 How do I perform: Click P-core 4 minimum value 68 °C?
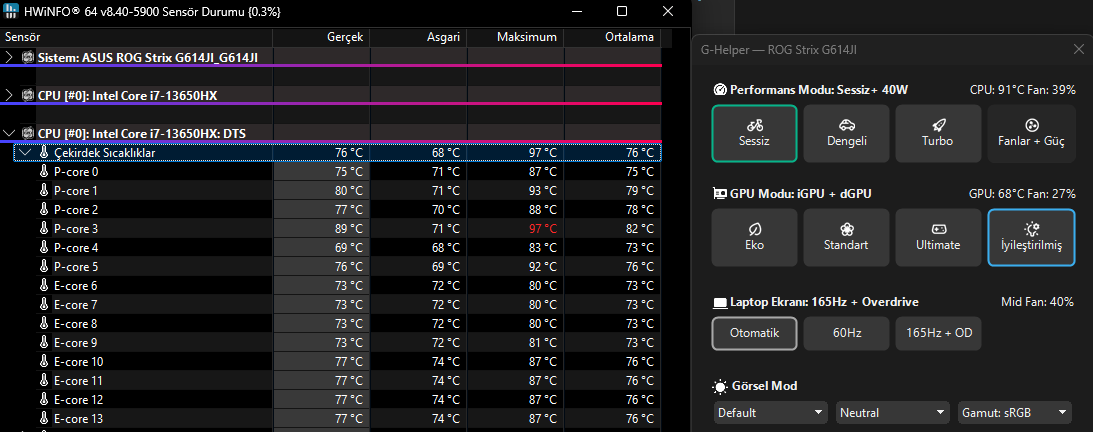(444, 247)
